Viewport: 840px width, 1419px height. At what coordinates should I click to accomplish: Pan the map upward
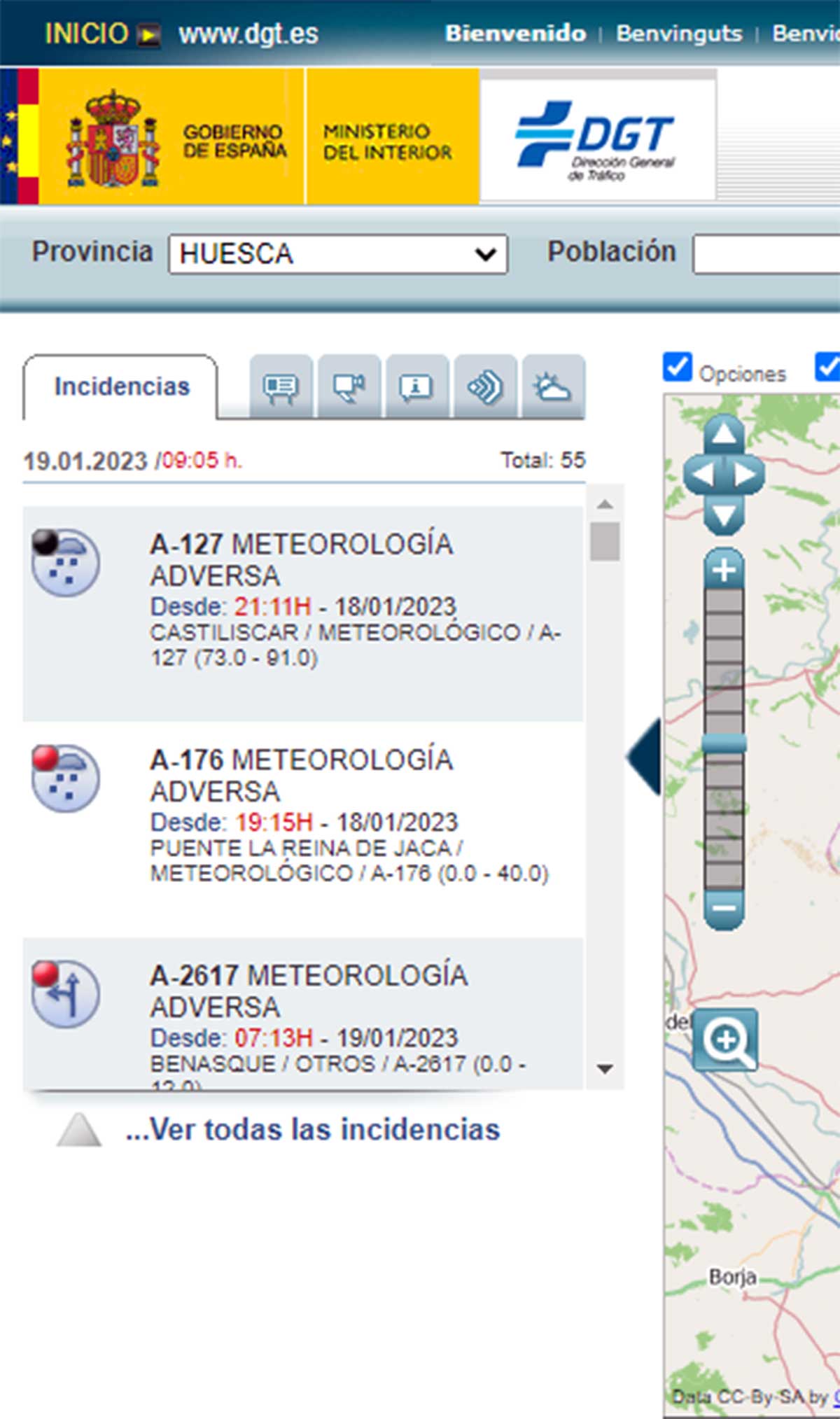(x=724, y=435)
